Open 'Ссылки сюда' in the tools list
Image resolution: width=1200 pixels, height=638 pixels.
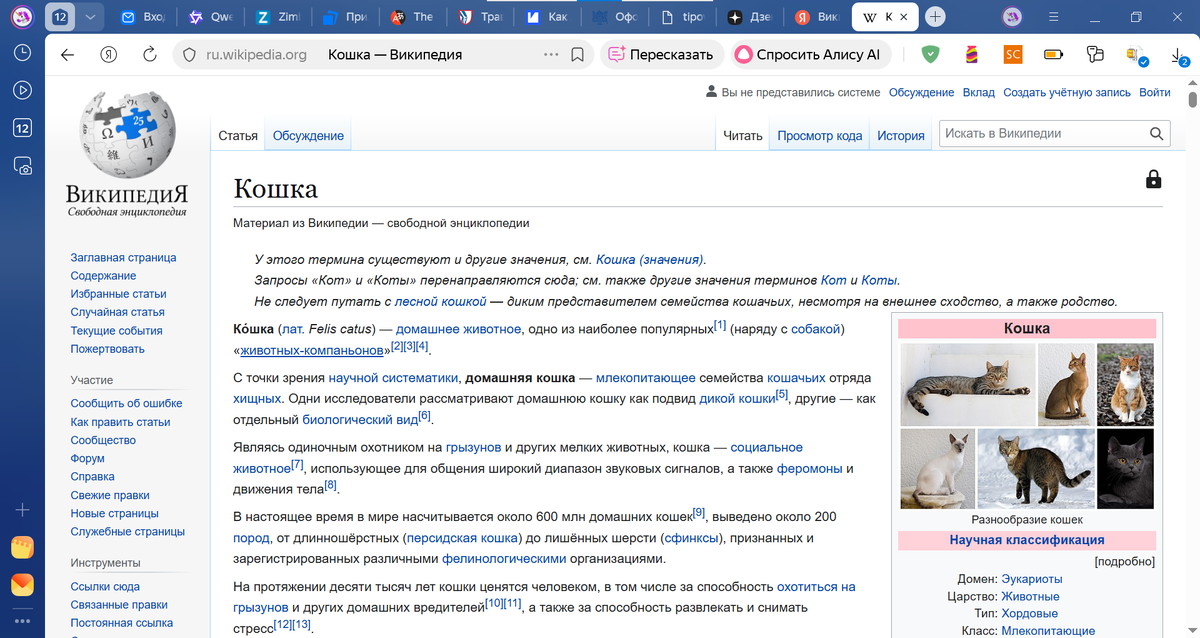(105, 587)
